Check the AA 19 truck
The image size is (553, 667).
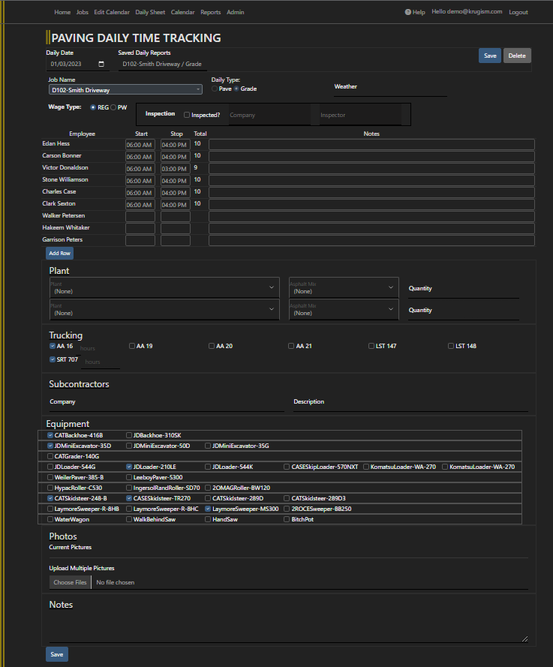coord(132,346)
